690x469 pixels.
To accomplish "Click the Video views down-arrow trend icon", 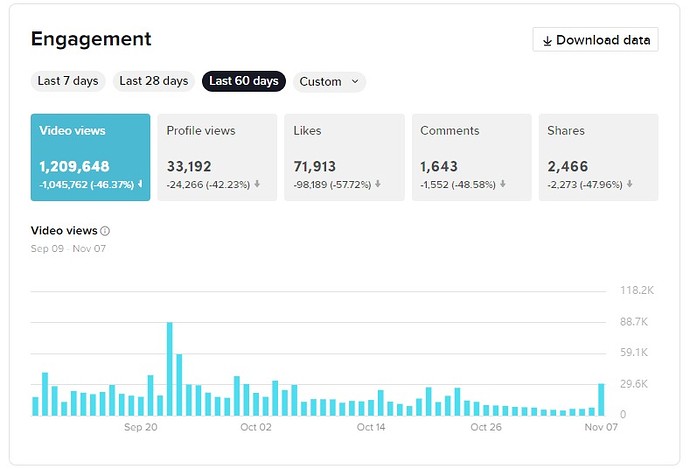I will click(140, 184).
